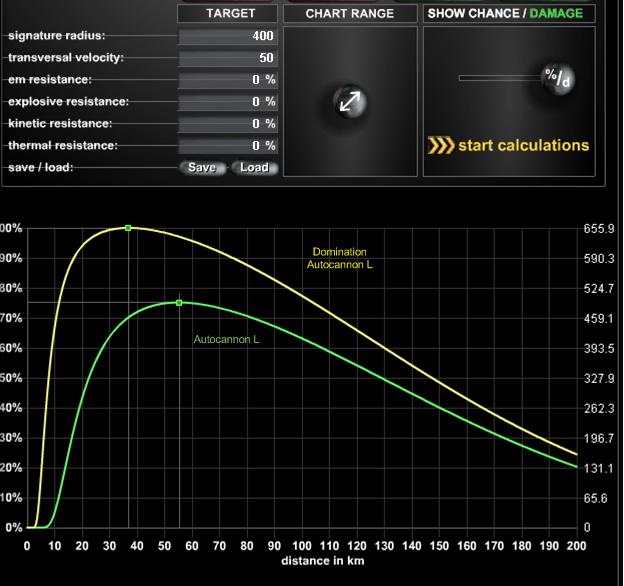
Task: Edit the em resistance field
Action: pos(228,80)
